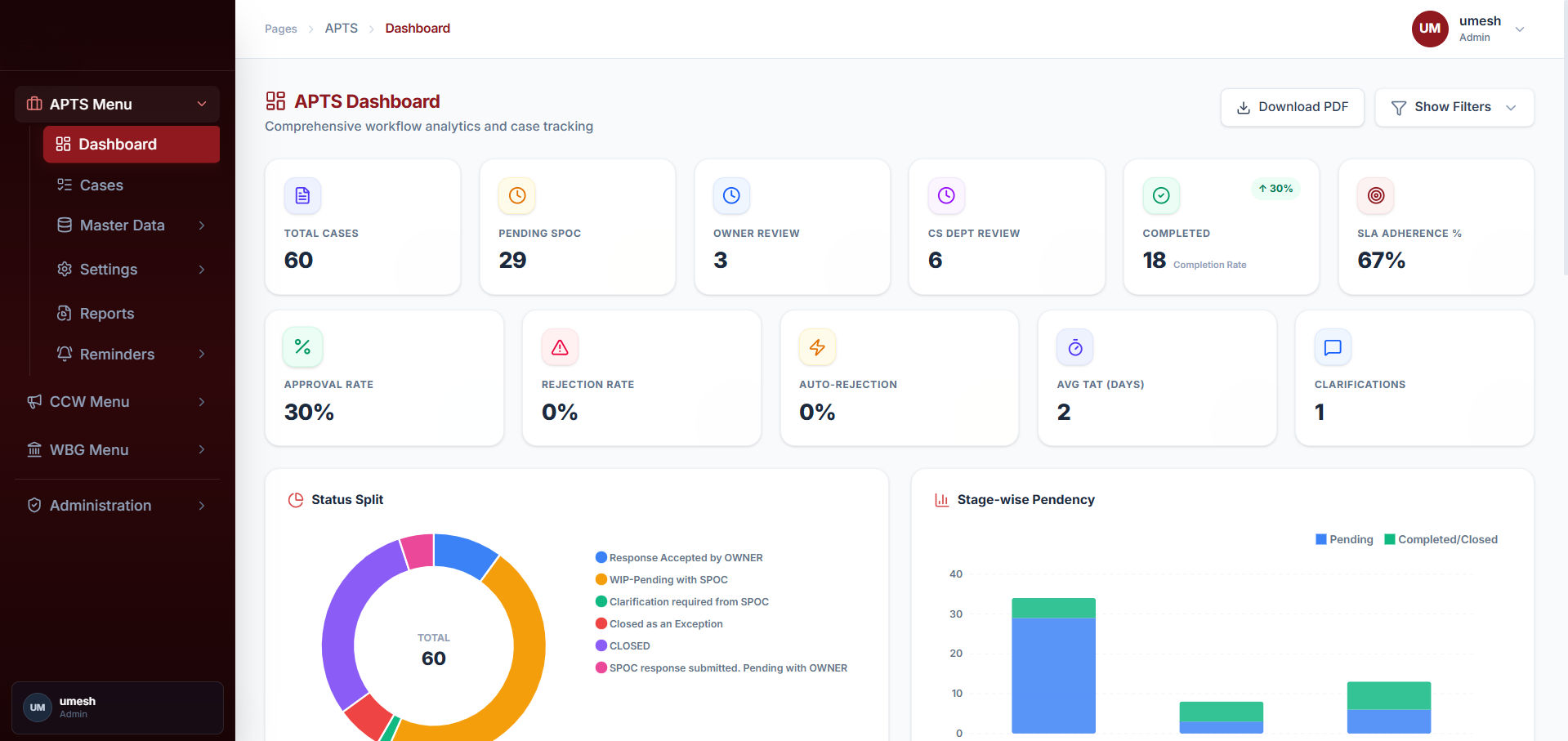The image size is (1568, 741).
Task: Open the Reports sidebar item
Action: [132, 314]
